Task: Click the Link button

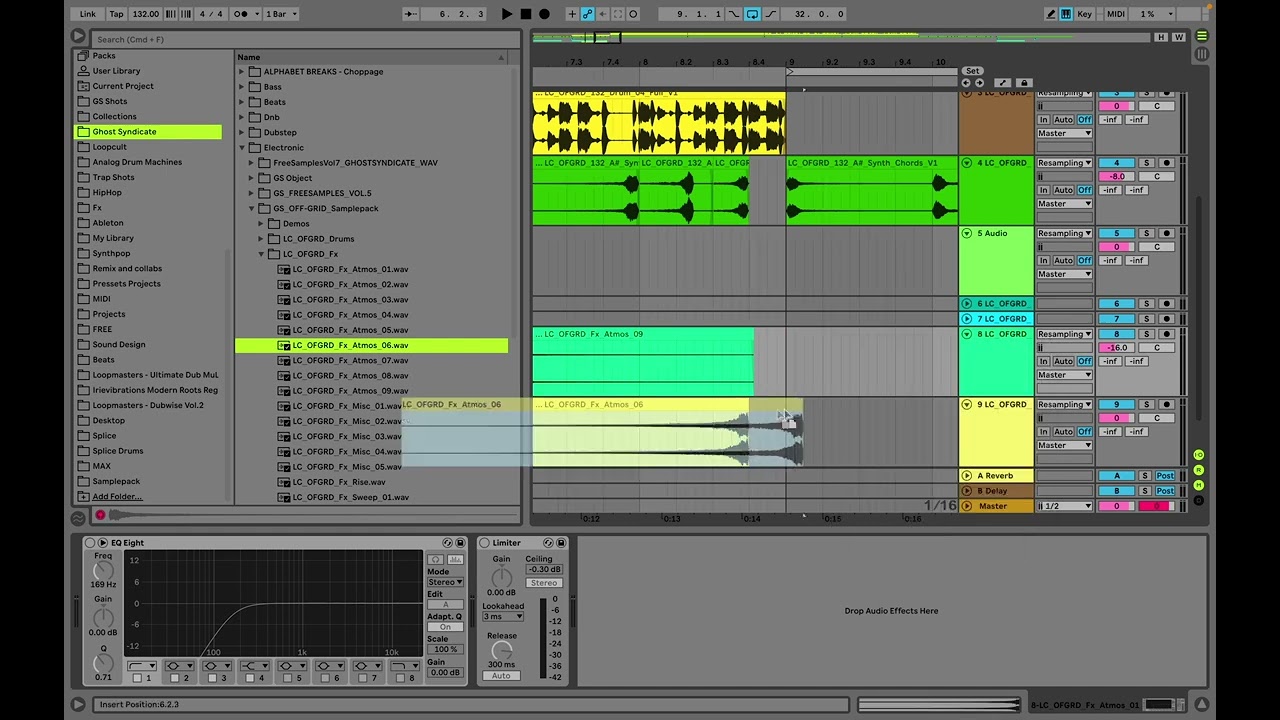Action: [88, 14]
